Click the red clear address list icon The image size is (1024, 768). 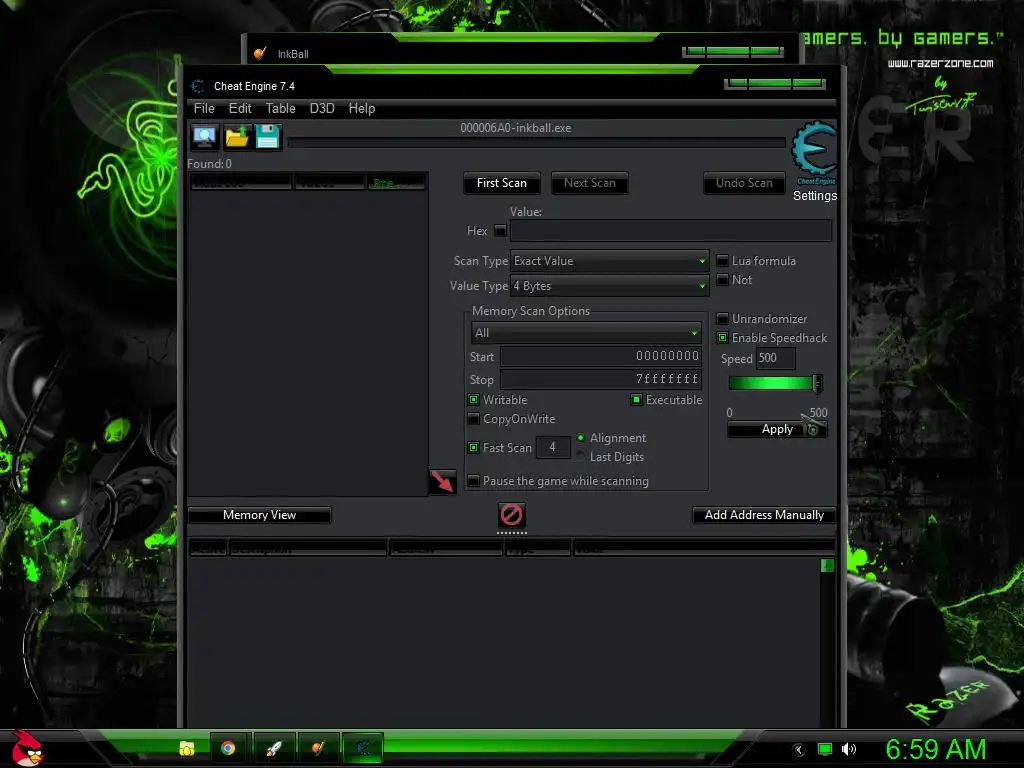pyautogui.click(x=511, y=515)
